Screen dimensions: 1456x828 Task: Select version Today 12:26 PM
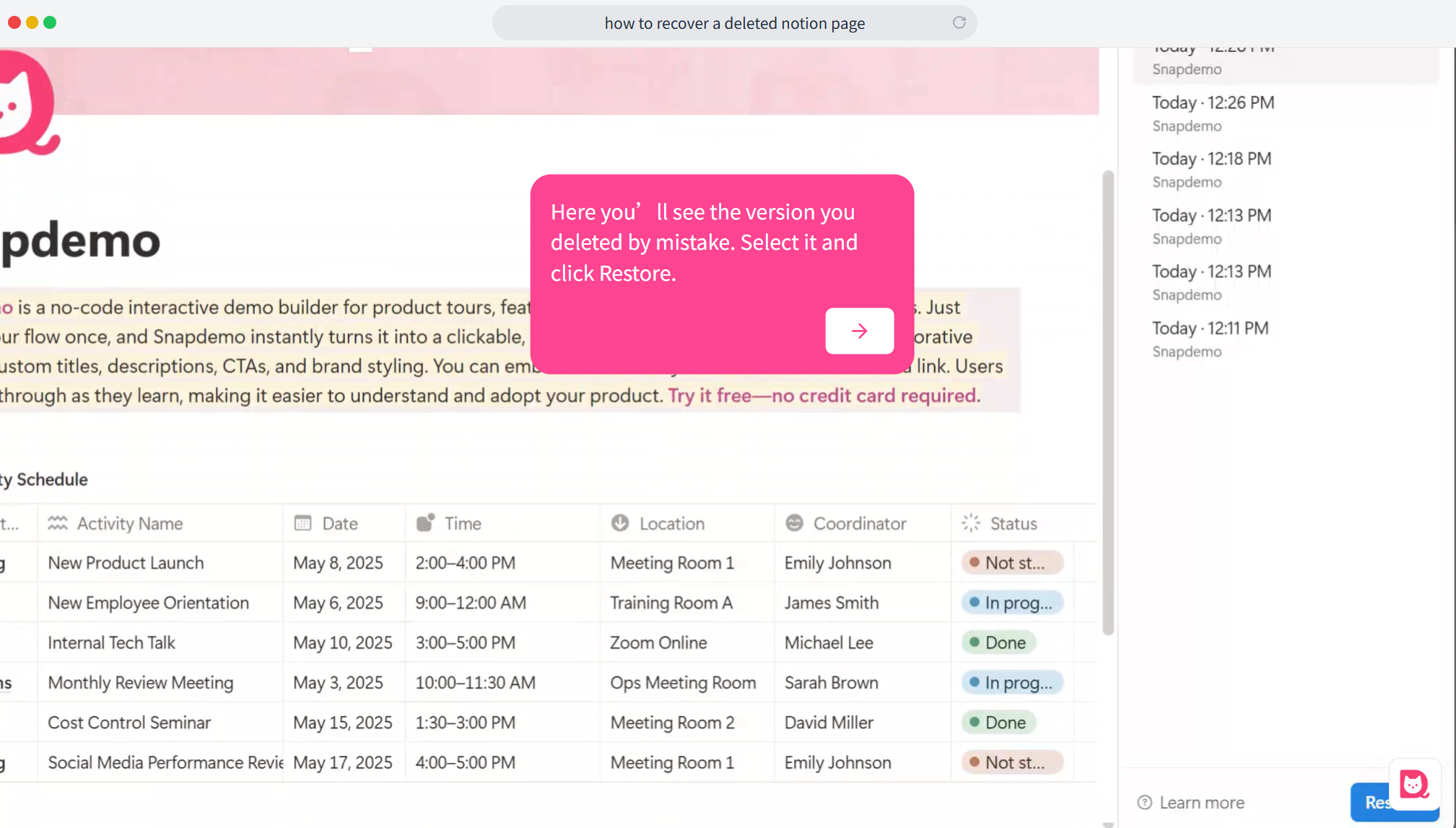(1285, 114)
